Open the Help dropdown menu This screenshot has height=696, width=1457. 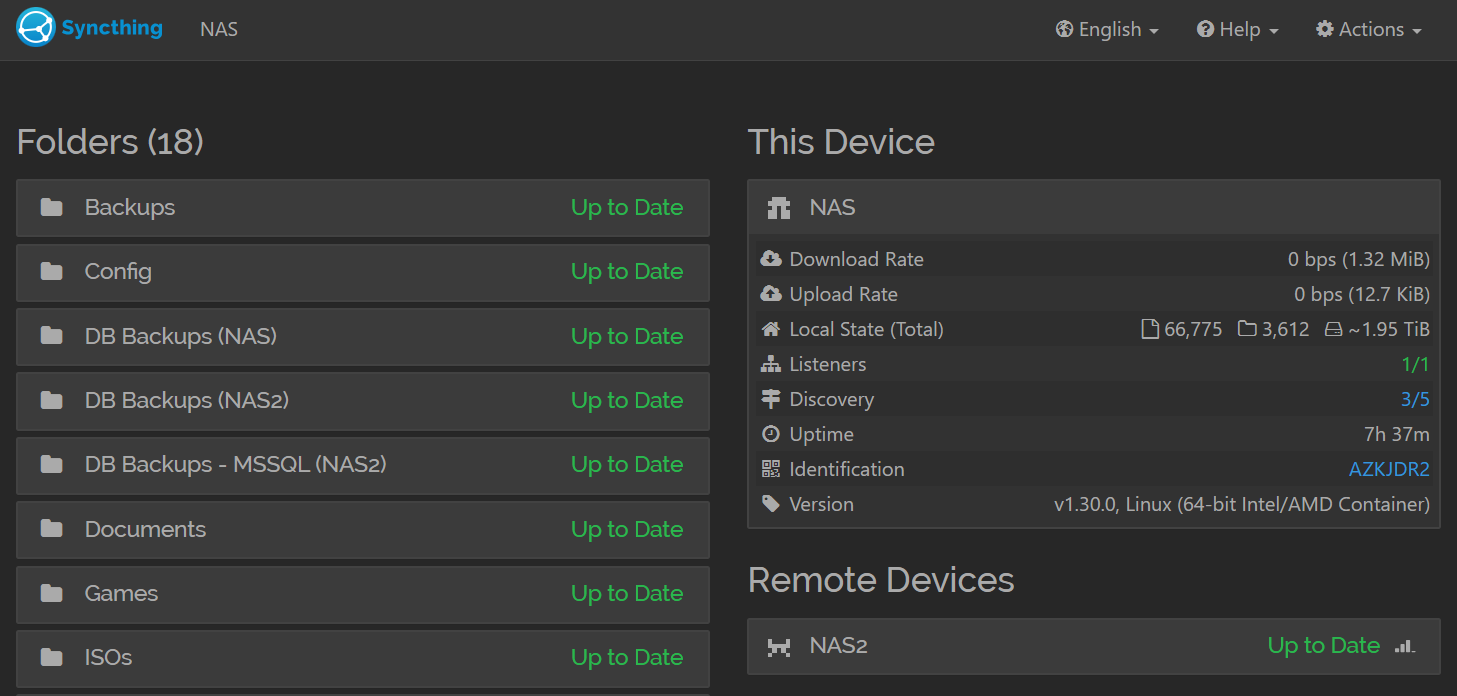1238,30
